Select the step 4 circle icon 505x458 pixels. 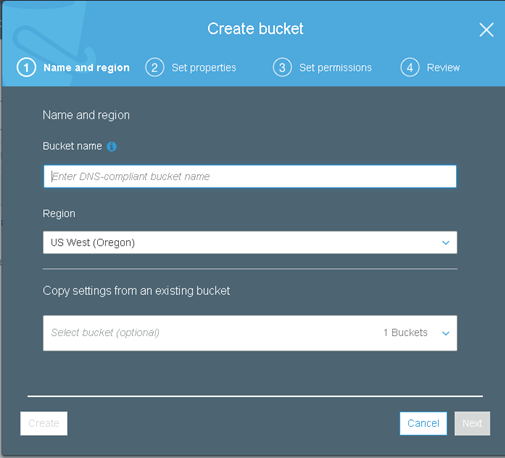tap(410, 68)
